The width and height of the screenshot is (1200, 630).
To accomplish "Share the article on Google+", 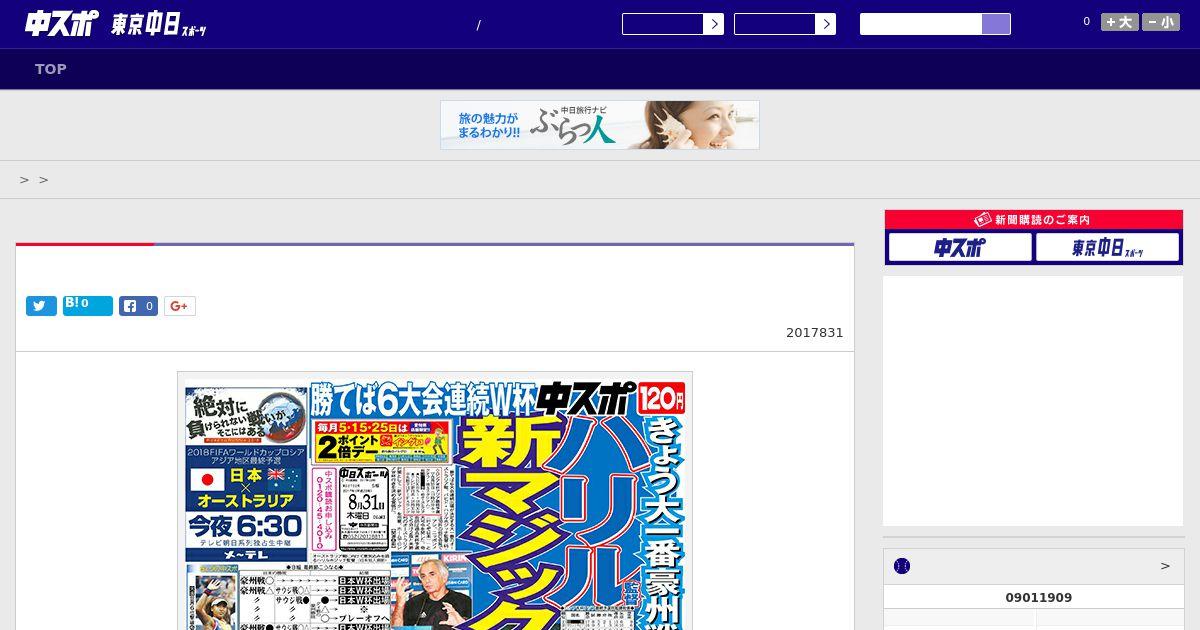I will click(180, 306).
